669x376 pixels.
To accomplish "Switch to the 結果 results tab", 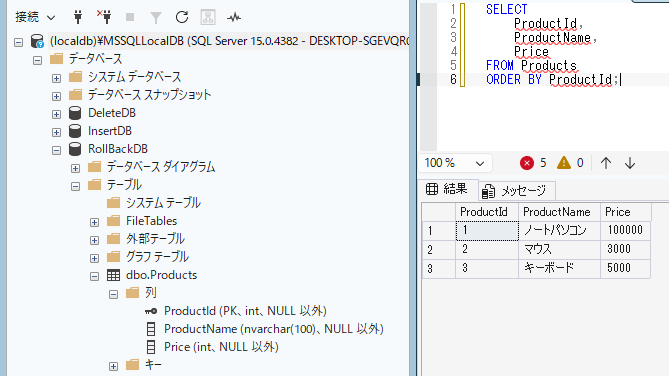I will click(x=447, y=189).
